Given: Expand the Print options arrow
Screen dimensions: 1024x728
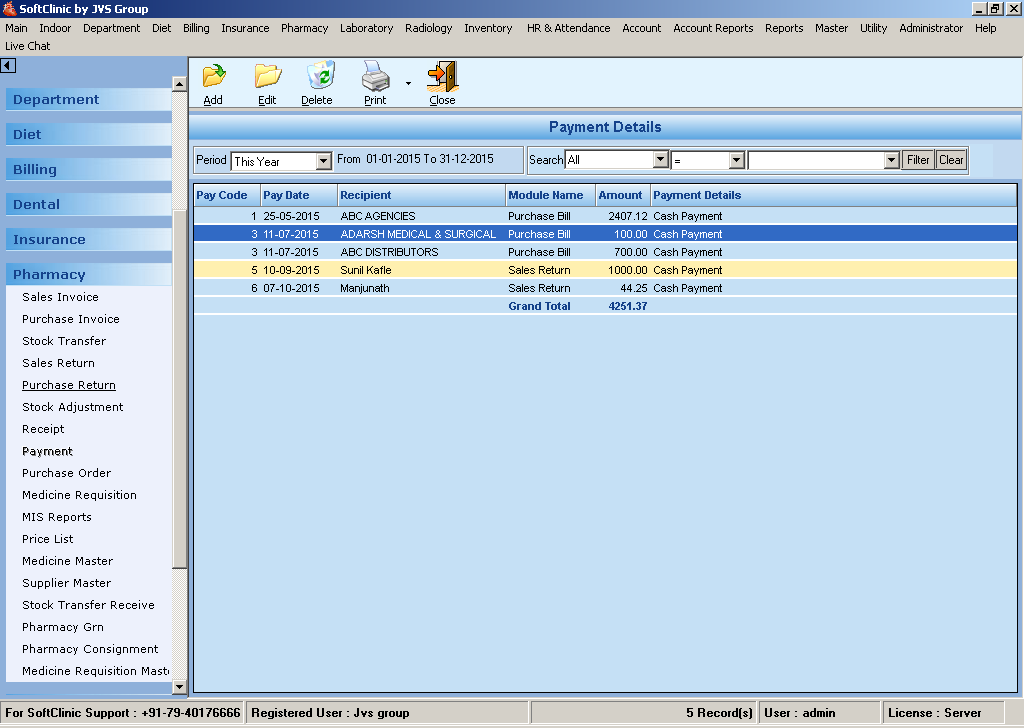Looking at the screenshot, I should point(408,84).
